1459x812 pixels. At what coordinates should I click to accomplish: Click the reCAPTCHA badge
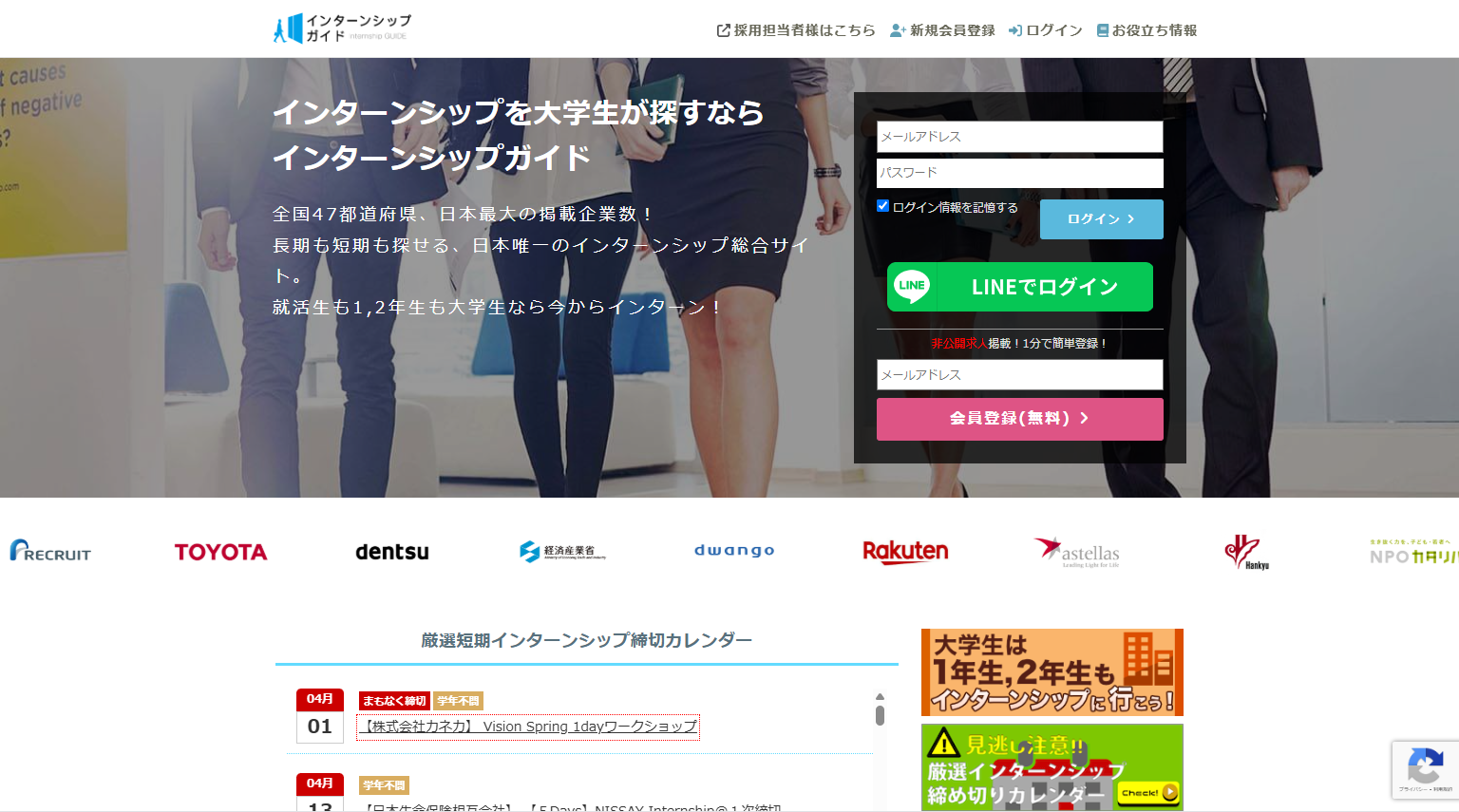[x=1425, y=769]
